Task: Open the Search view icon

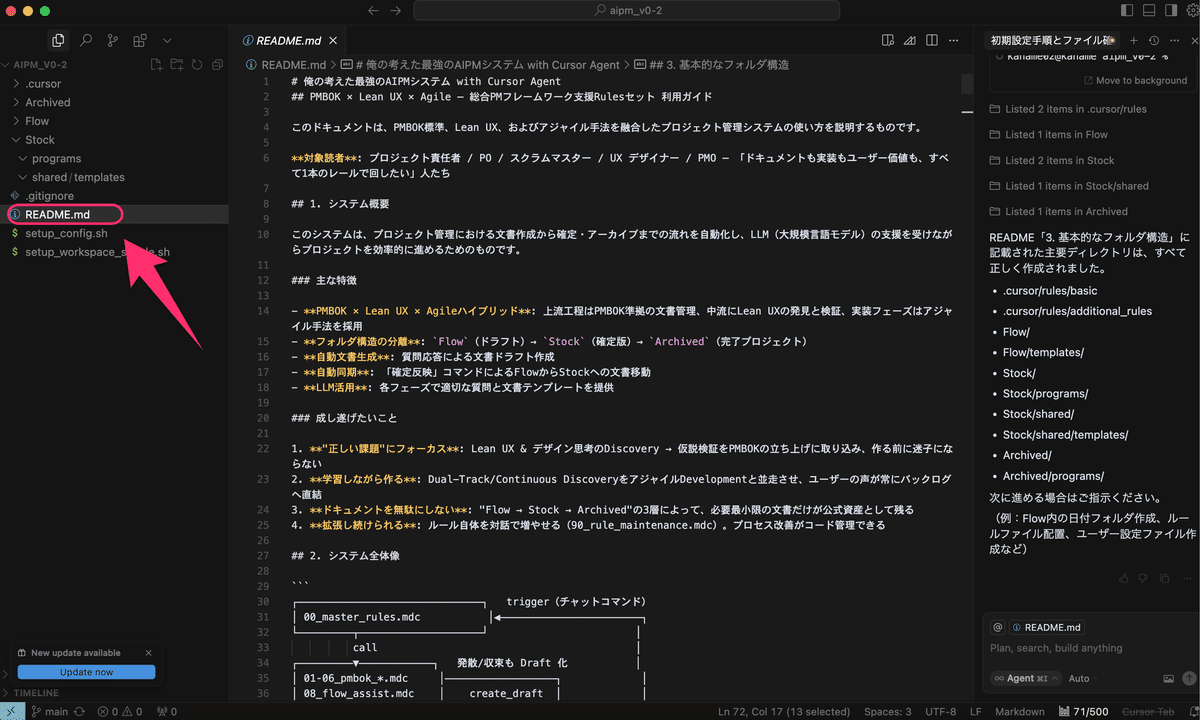Action: pyautogui.click(x=85, y=40)
